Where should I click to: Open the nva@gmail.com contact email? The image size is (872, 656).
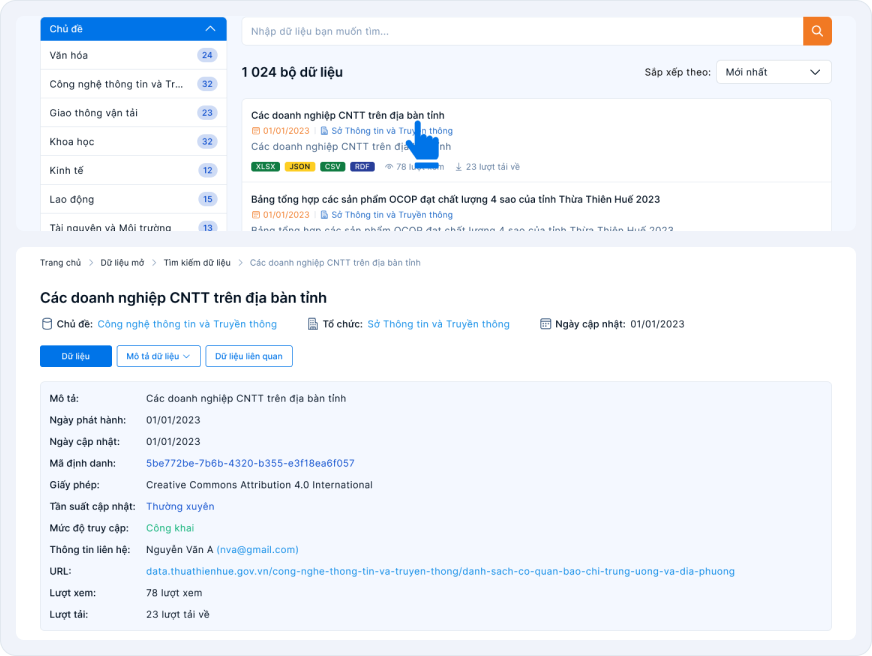pos(257,550)
